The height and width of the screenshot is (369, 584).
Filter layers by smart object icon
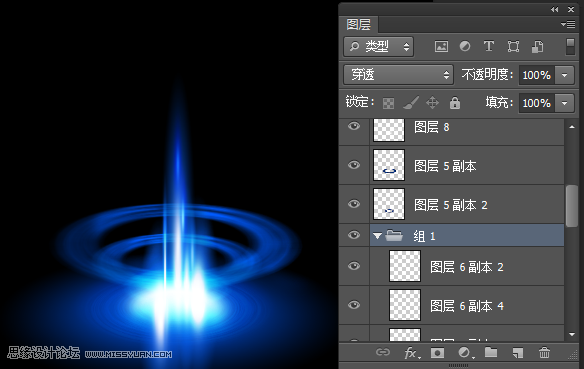(537, 47)
